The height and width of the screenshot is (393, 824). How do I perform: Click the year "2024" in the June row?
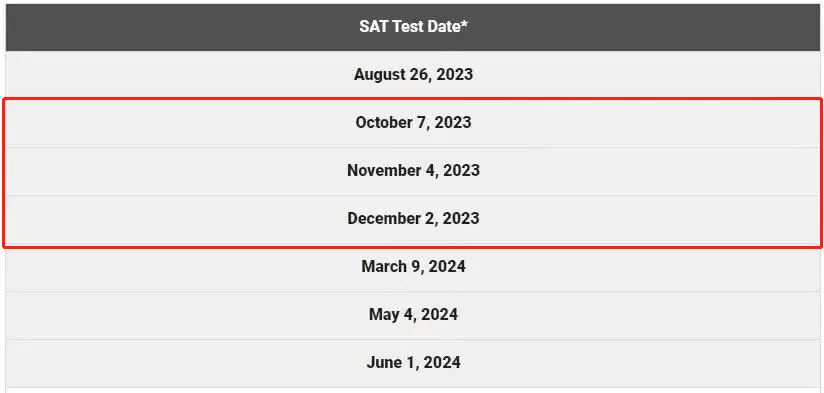tap(442, 363)
